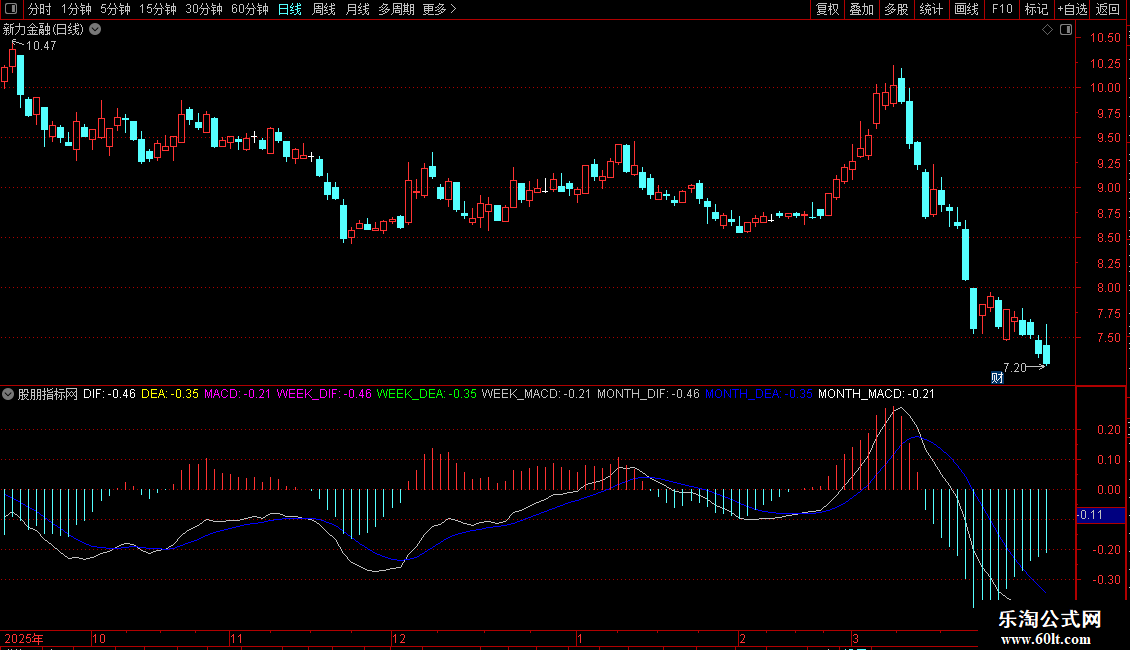
Task: Switch to 分时 intraday chart
Action: click(40, 9)
